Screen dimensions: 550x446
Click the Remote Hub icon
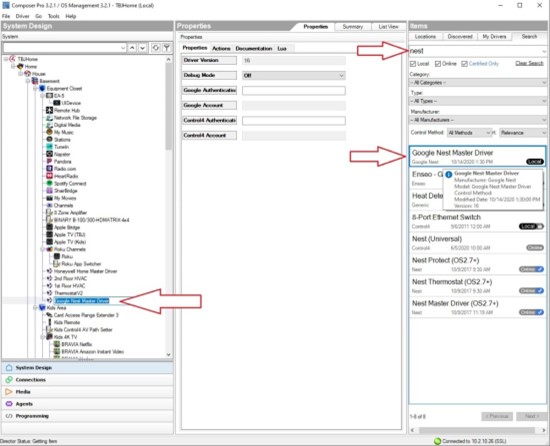point(49,110)
